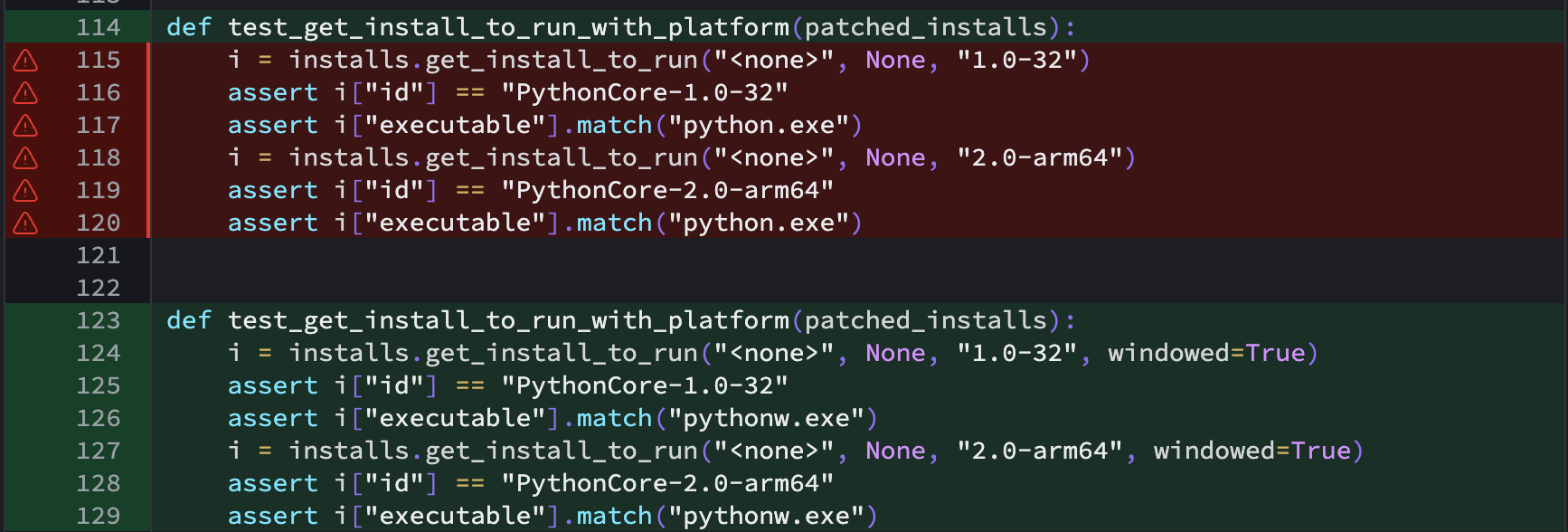Select line number 122 in the gutter

(99, 288)
